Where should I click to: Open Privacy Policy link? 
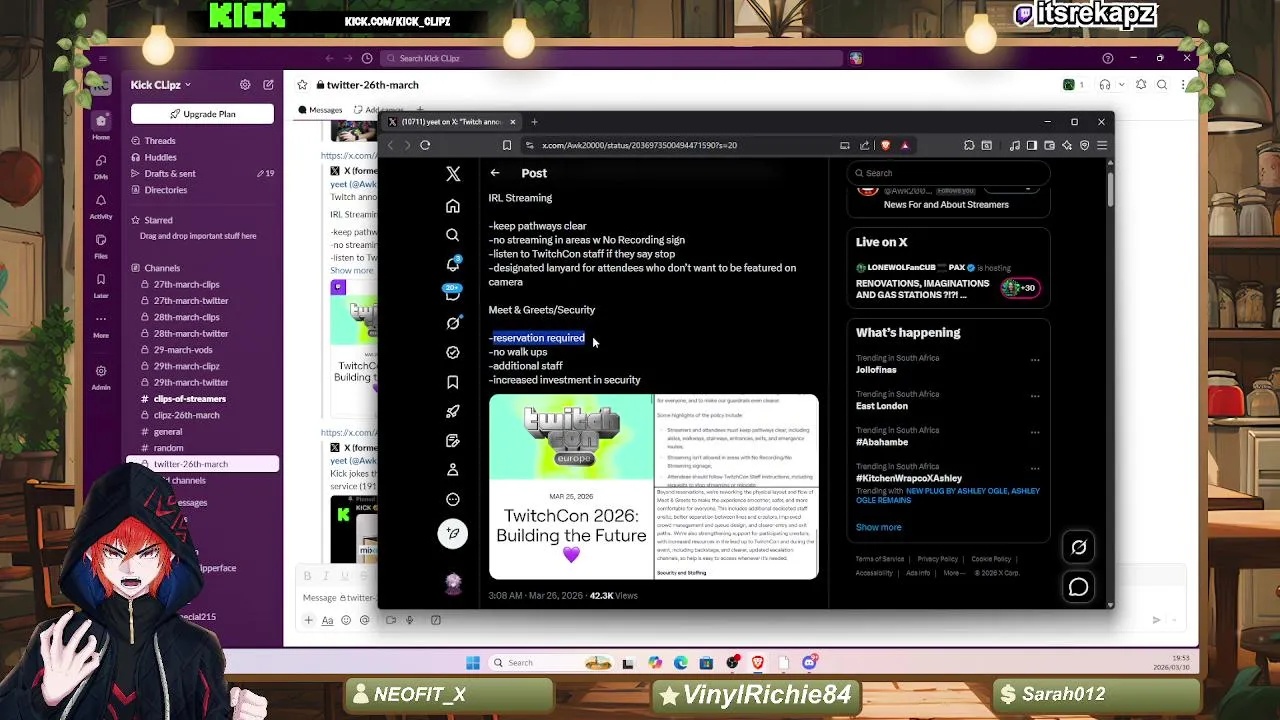coord(938,559)
